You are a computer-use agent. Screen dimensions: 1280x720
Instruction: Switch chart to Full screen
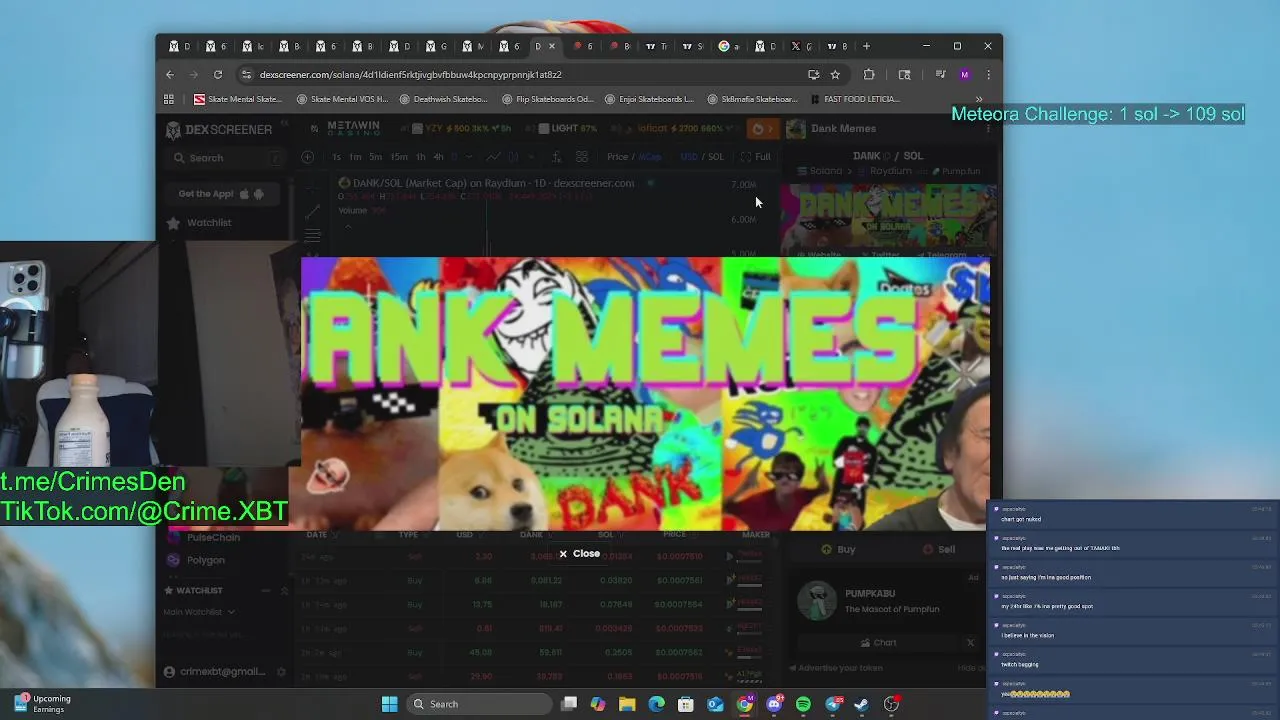(756, 157)
